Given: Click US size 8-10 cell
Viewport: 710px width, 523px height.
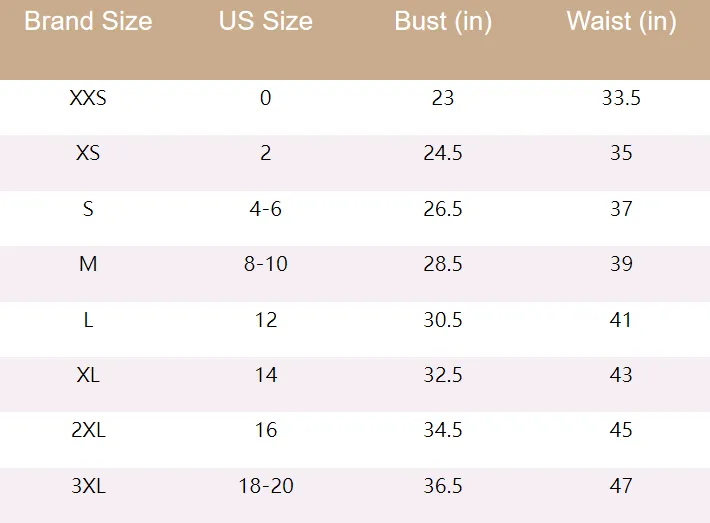Looking at the screenshot, I should (265, 264).
